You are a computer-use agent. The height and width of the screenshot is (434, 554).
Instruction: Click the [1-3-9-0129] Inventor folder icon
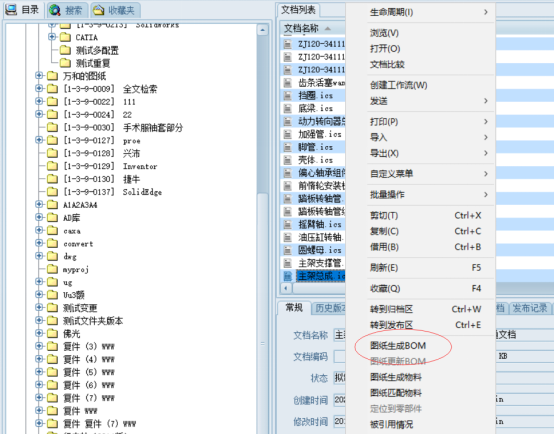tap(52, 166)
